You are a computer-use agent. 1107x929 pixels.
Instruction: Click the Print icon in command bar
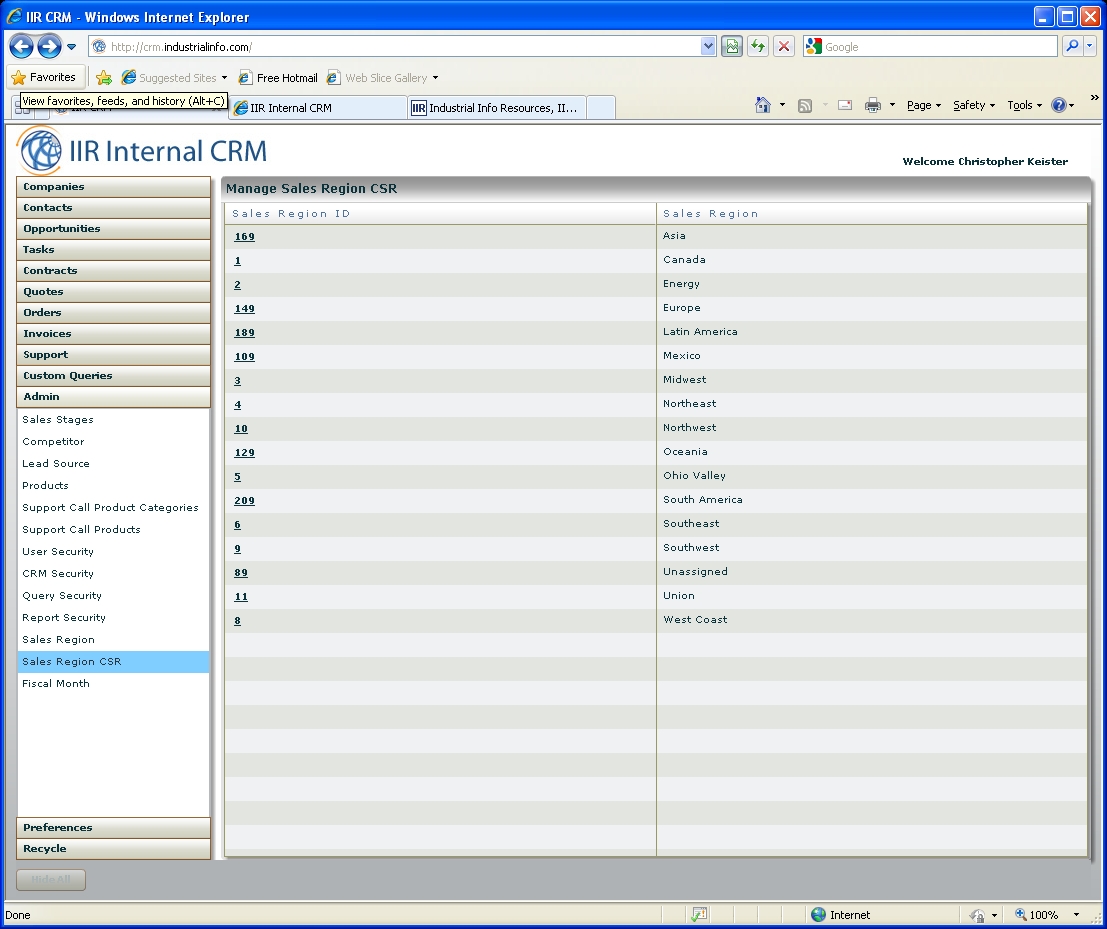click(x=872, y=105)
